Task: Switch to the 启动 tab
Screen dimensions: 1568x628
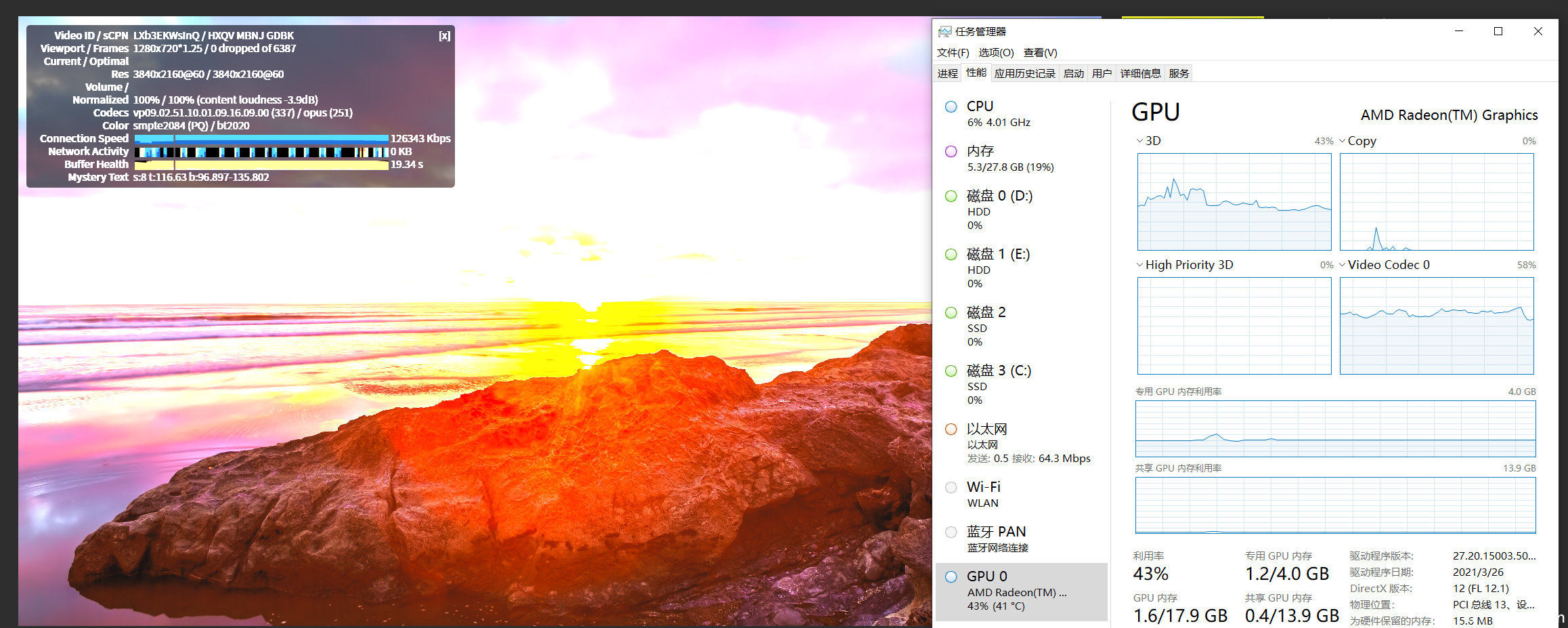Action: pyautogui.click(x=1073, y=73)
